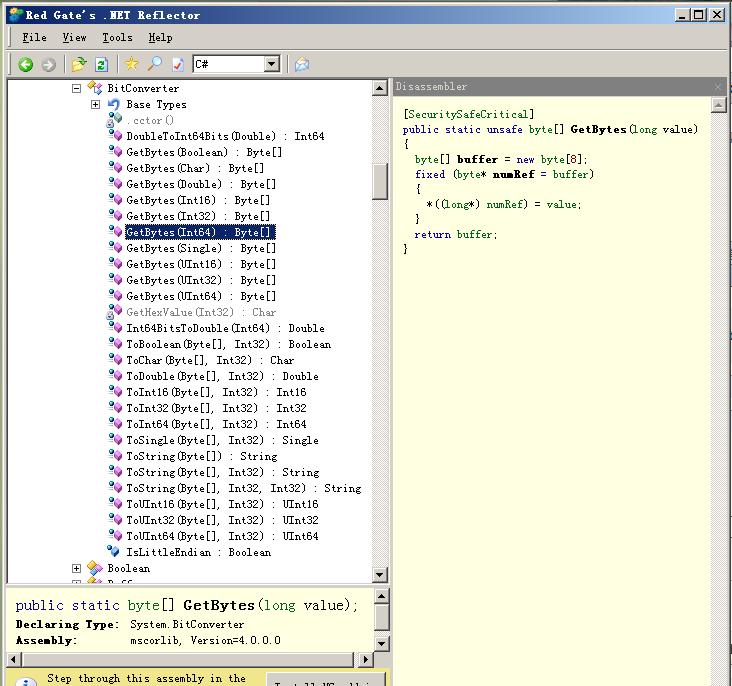Click horizontal scrollbar left arrow

(x=14, y=659)
